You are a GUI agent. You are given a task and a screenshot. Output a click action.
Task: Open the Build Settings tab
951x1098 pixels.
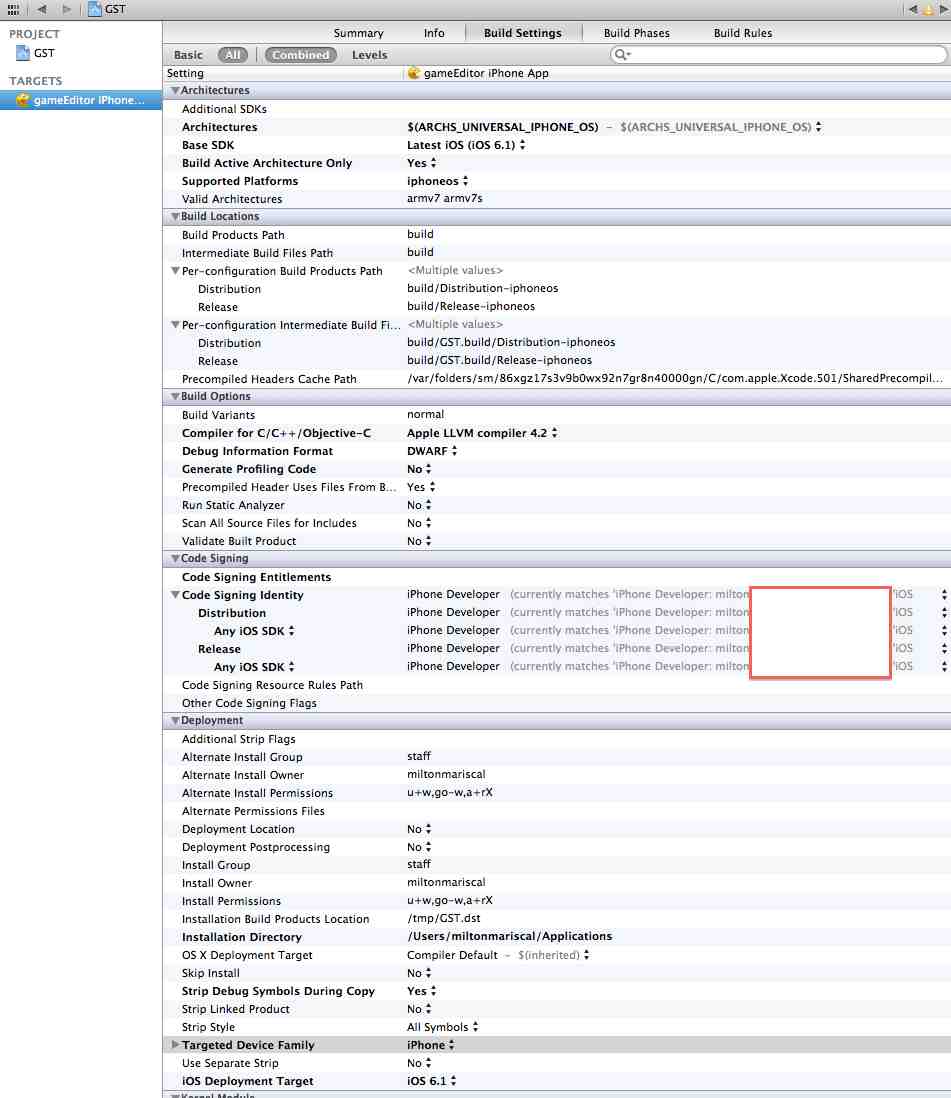[522, 33]
